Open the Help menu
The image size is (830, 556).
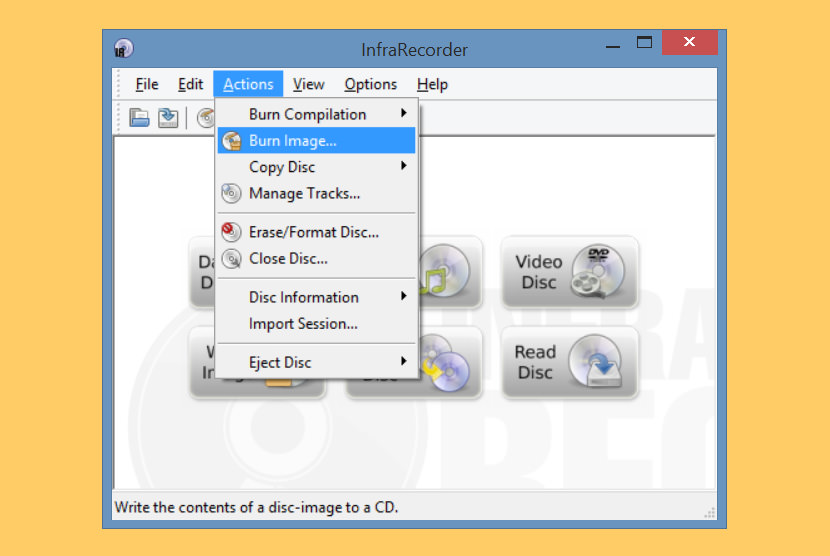click(432, 84)
